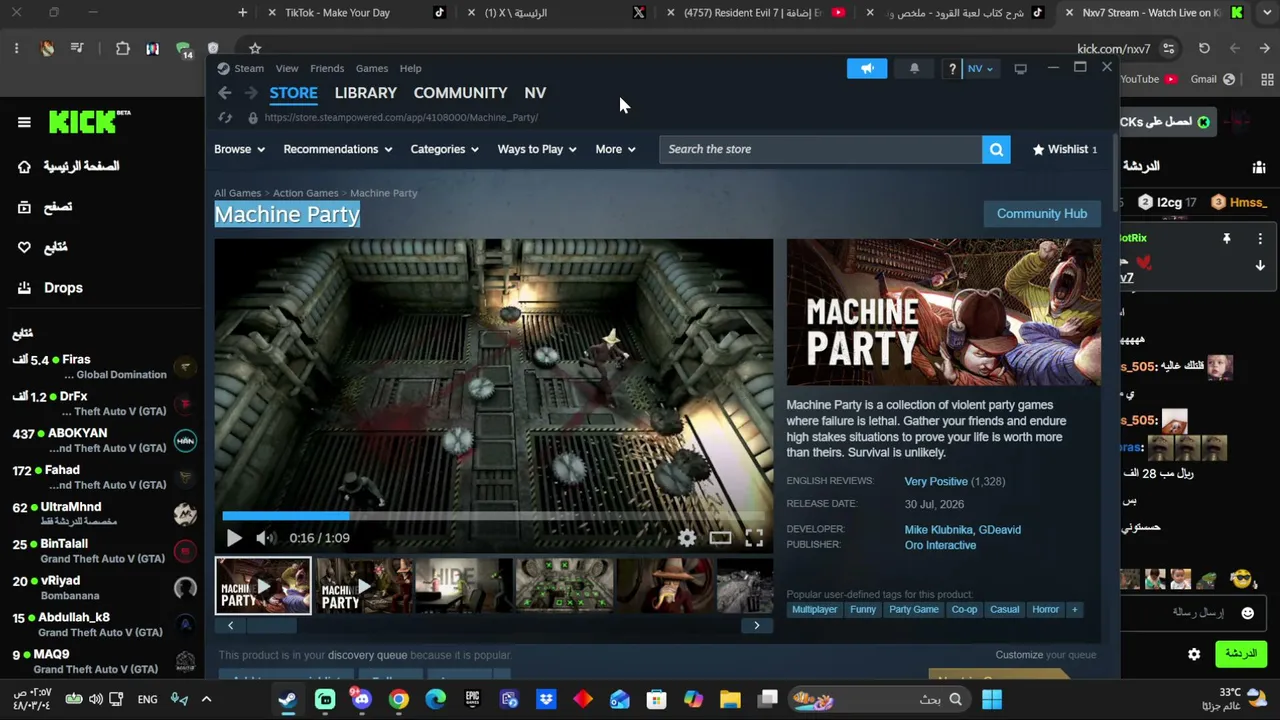
Task: Open Steam notifications bell
Action: click(914, 68)
